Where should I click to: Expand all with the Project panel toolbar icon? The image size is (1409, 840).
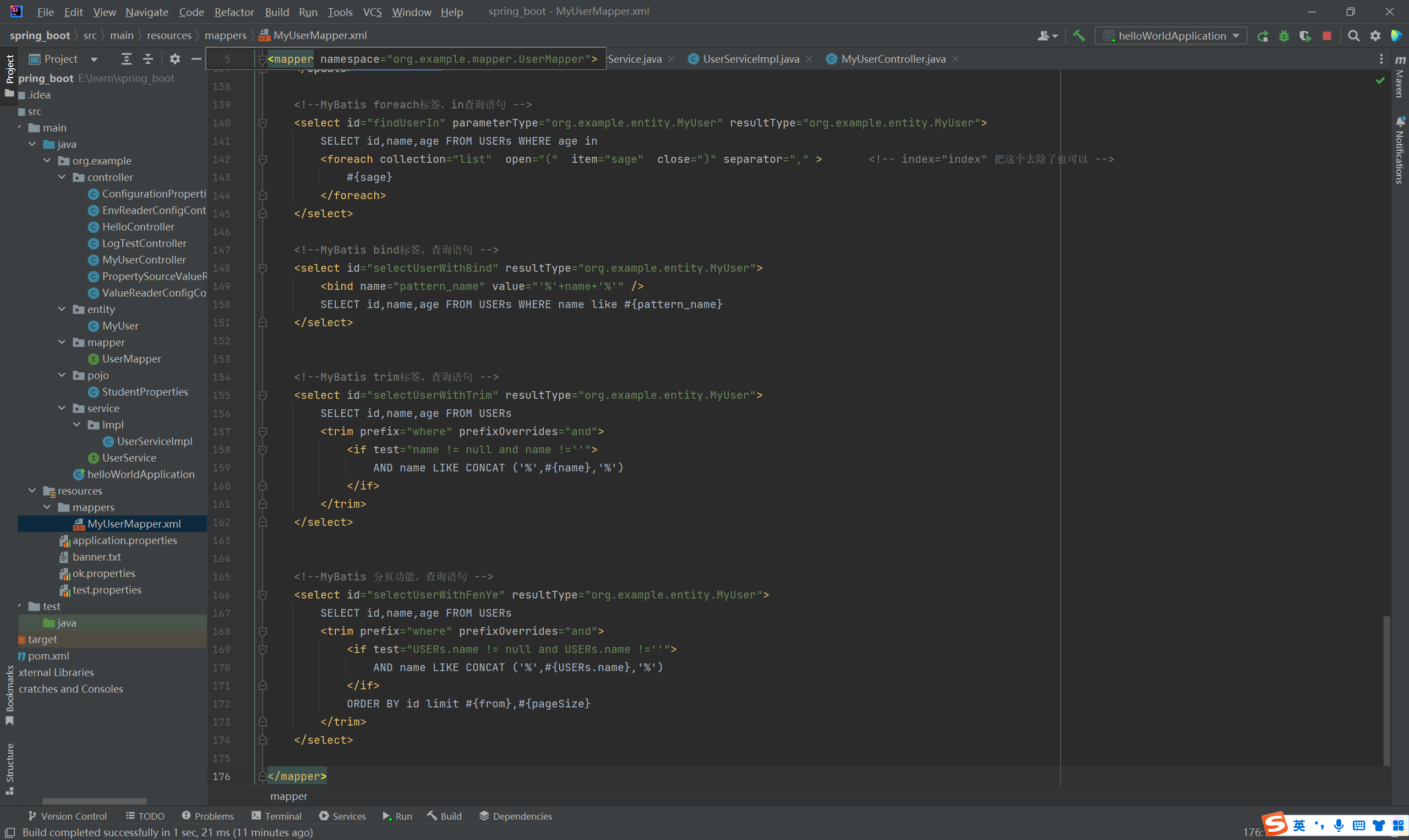(x=126, y=59)
